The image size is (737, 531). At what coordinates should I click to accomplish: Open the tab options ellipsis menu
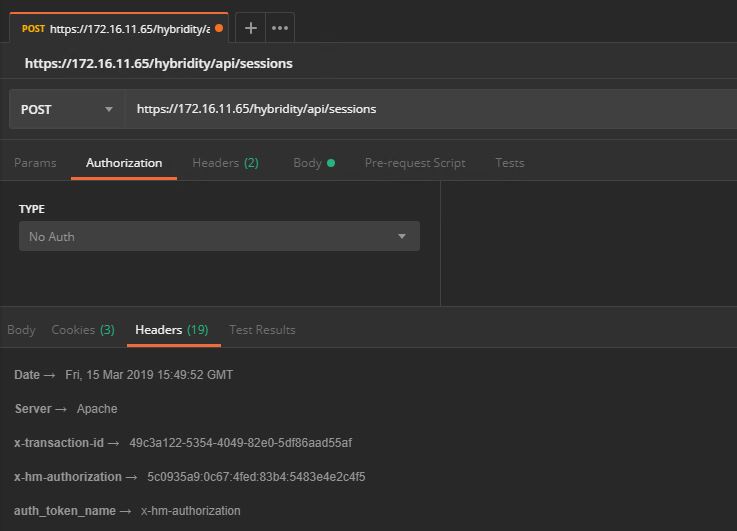[280, 28]
